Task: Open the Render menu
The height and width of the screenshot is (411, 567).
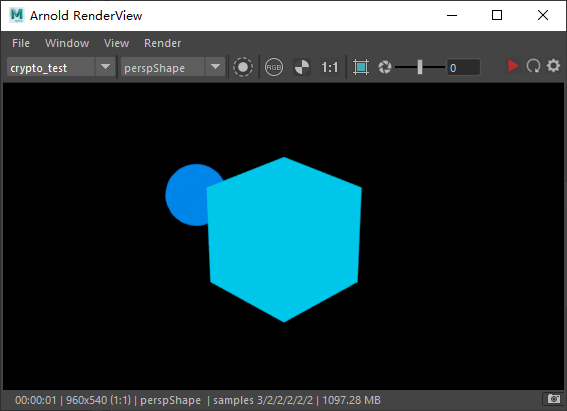Action: [x=162, y=43]
